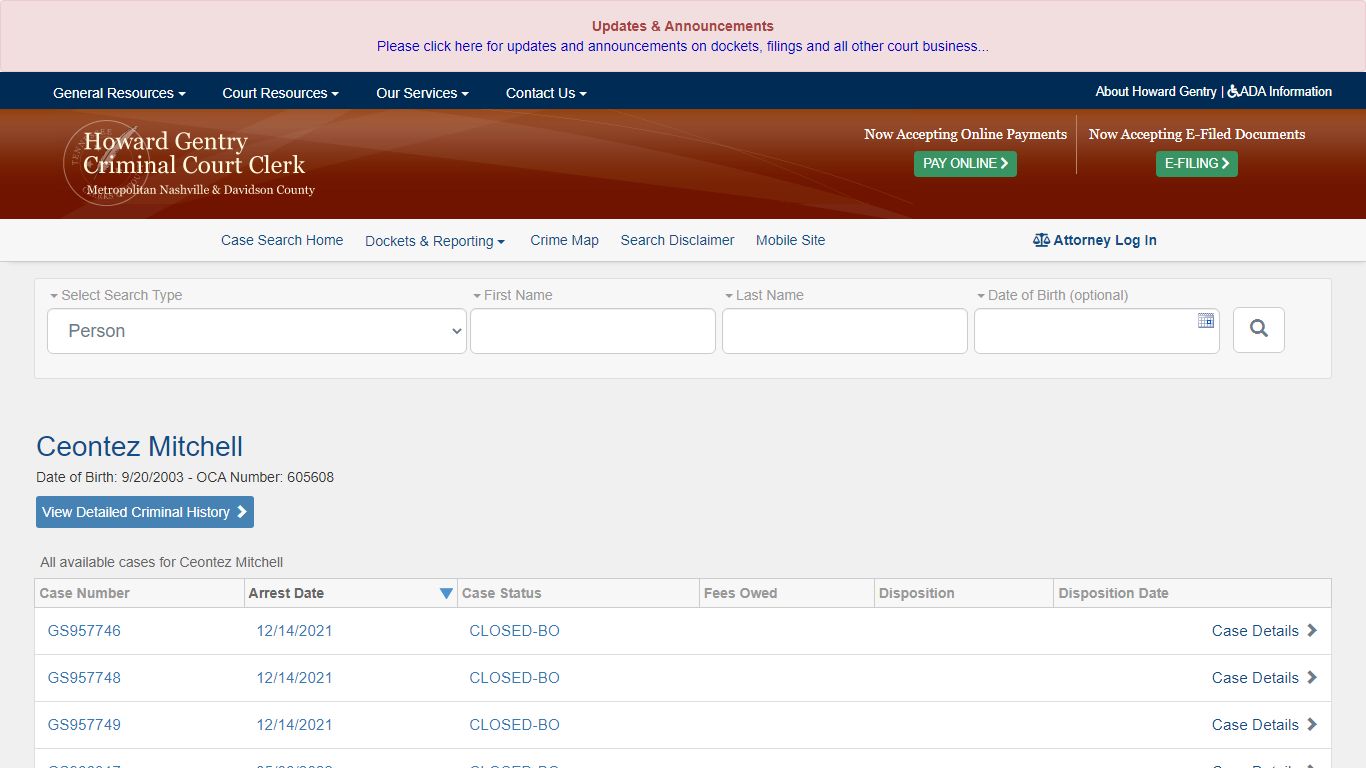Click the PAY ONLINE button
This screenshot has height=768, width=1366.
[965, 164]
